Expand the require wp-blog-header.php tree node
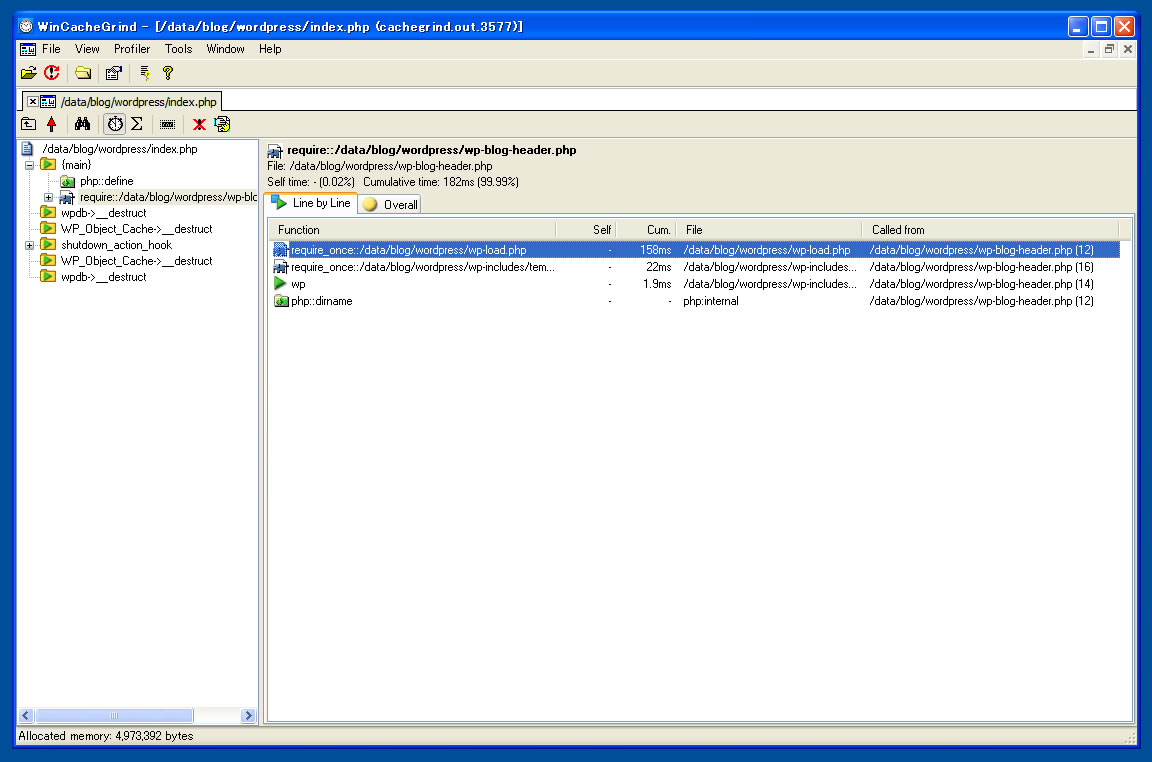 pyautogui.click(x=48, y=197)
